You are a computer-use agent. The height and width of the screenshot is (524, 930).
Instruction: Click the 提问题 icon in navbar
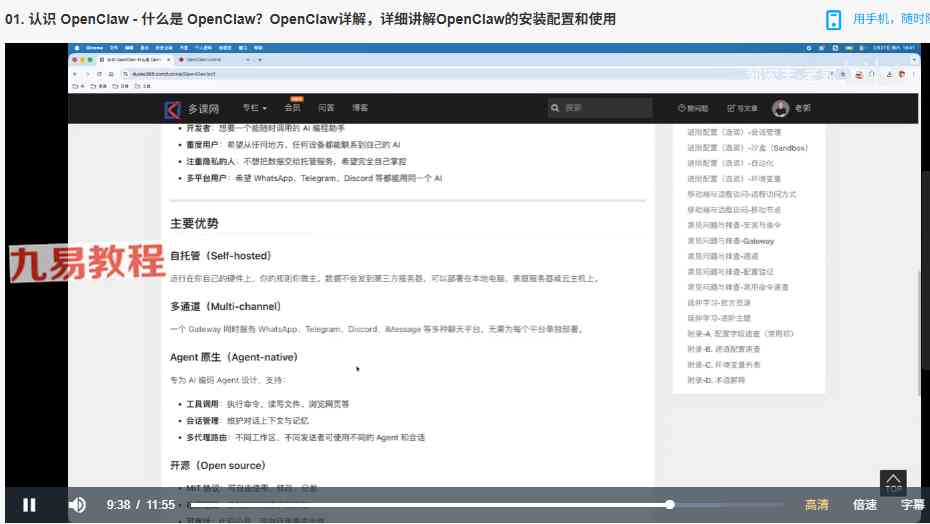pos(682,108)
